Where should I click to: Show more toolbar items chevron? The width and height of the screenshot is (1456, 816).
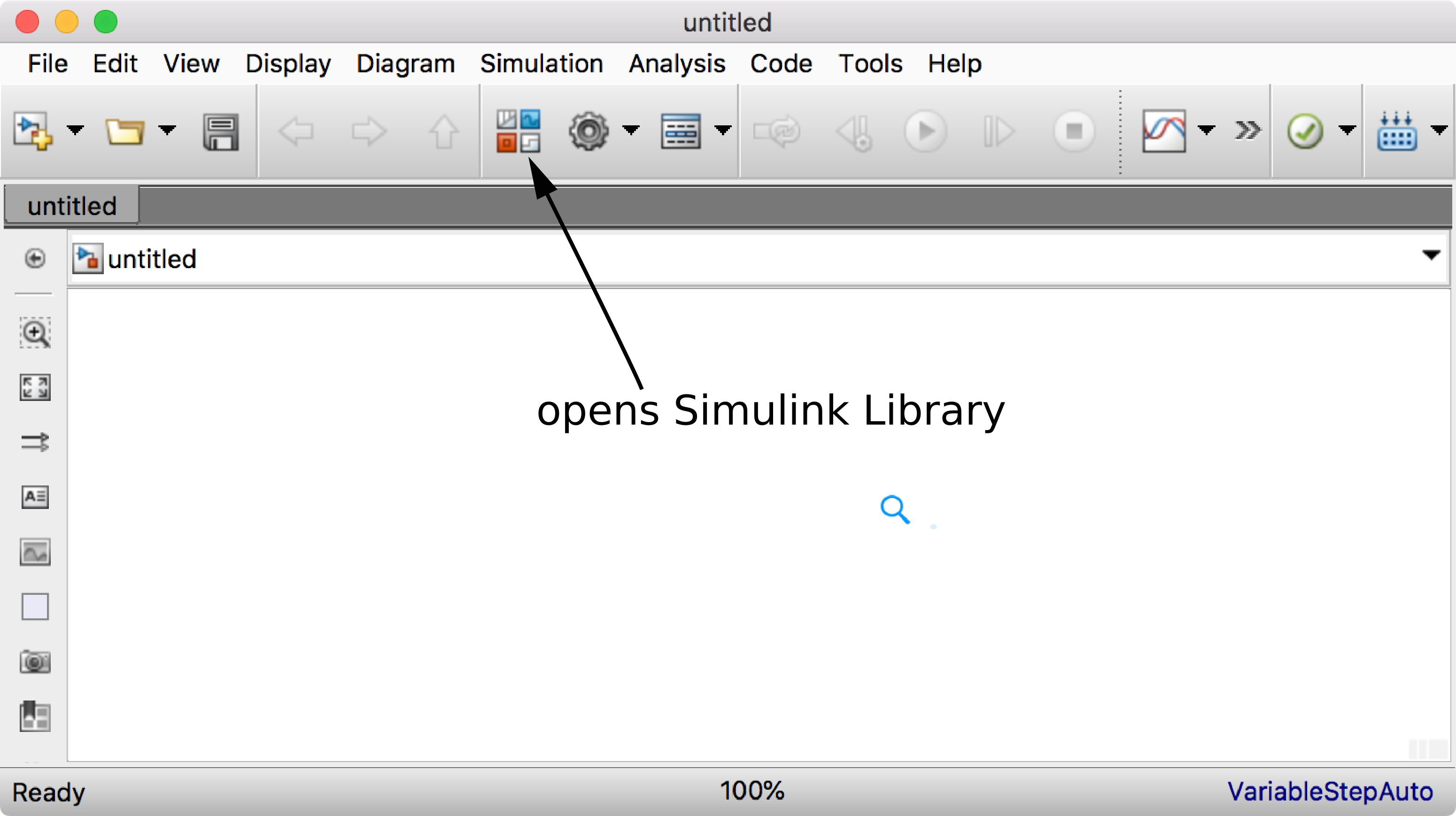tap(1248, 131)
